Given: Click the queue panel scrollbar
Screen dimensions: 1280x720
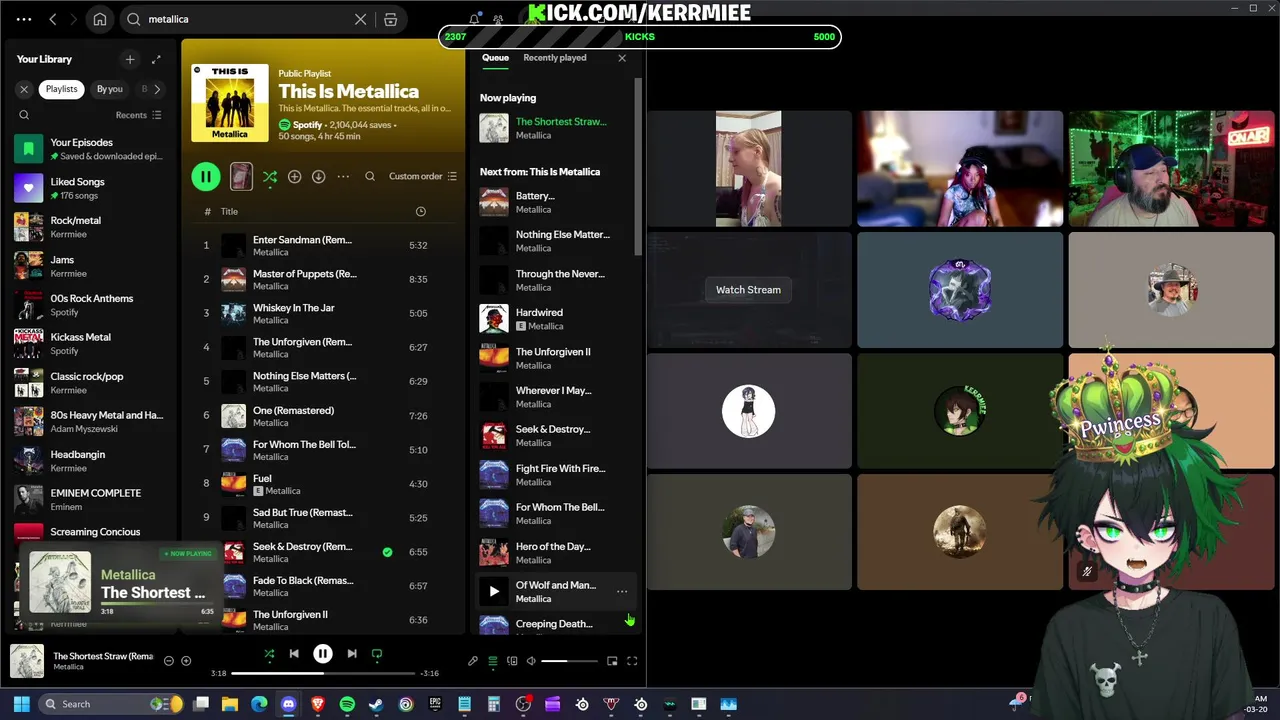Looking at the screenshot, I should click(638, 165).
